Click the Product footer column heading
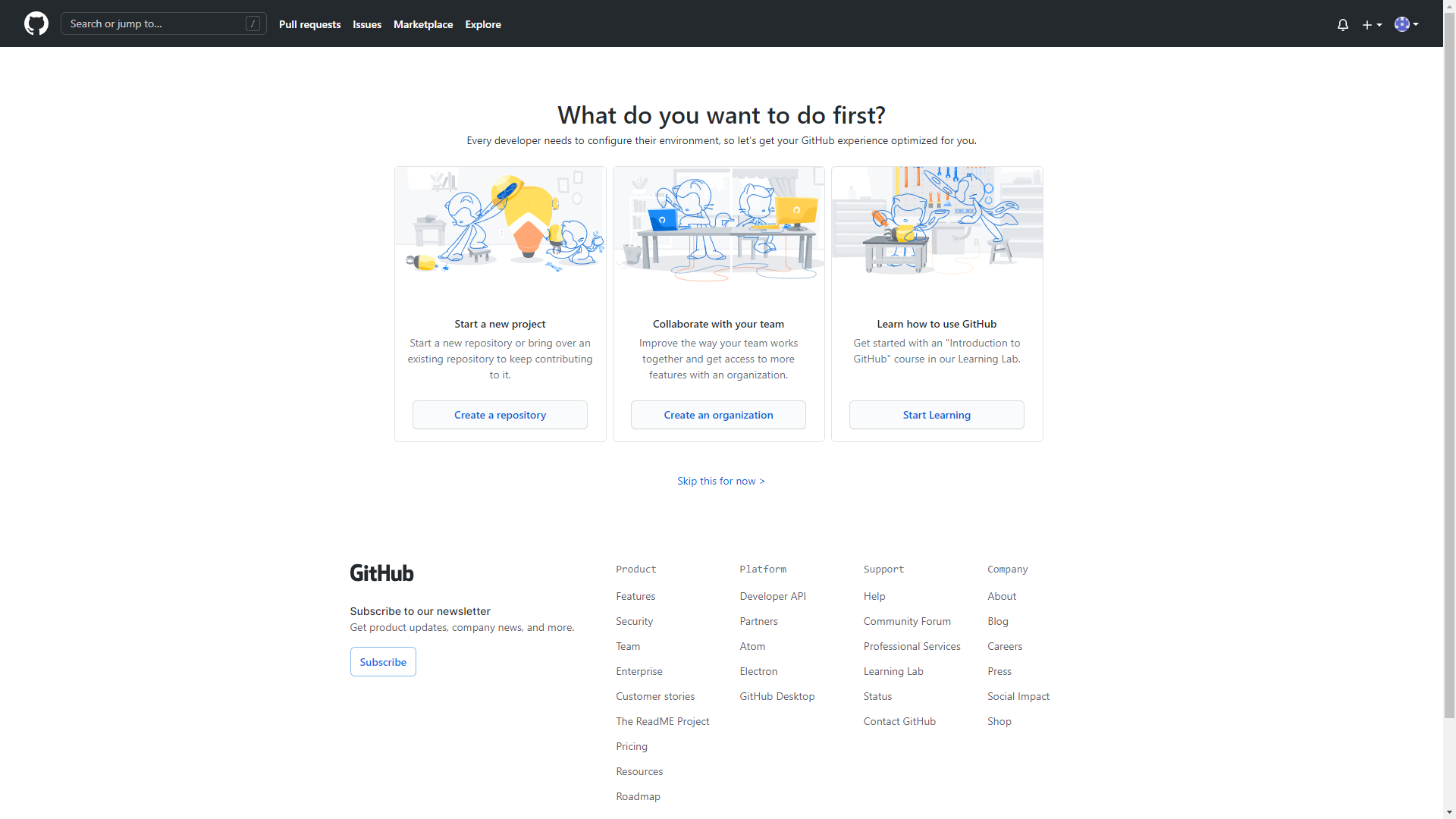Screen dimensions: 1456x819 point(636,569)
